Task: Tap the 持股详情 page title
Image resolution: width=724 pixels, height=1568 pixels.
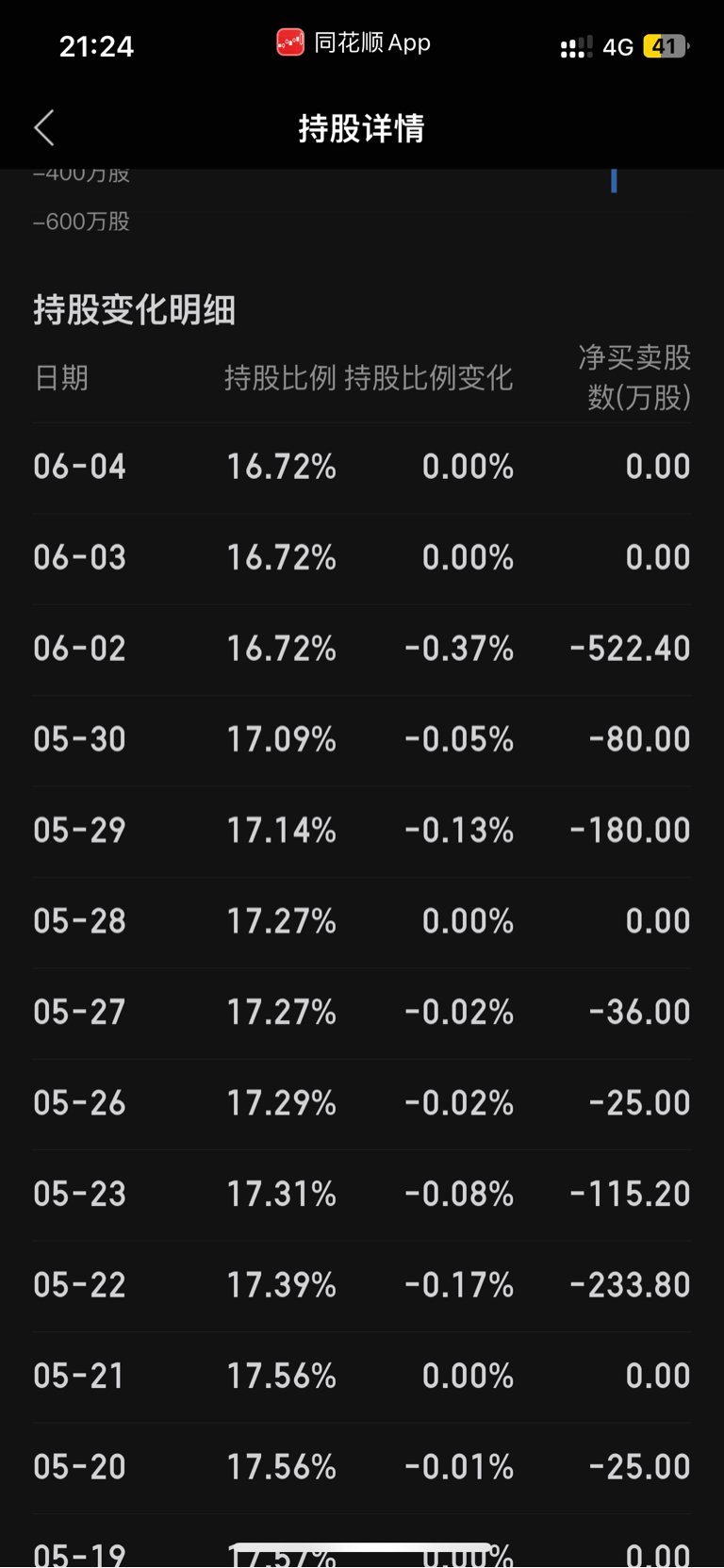Action: (362, 128)
